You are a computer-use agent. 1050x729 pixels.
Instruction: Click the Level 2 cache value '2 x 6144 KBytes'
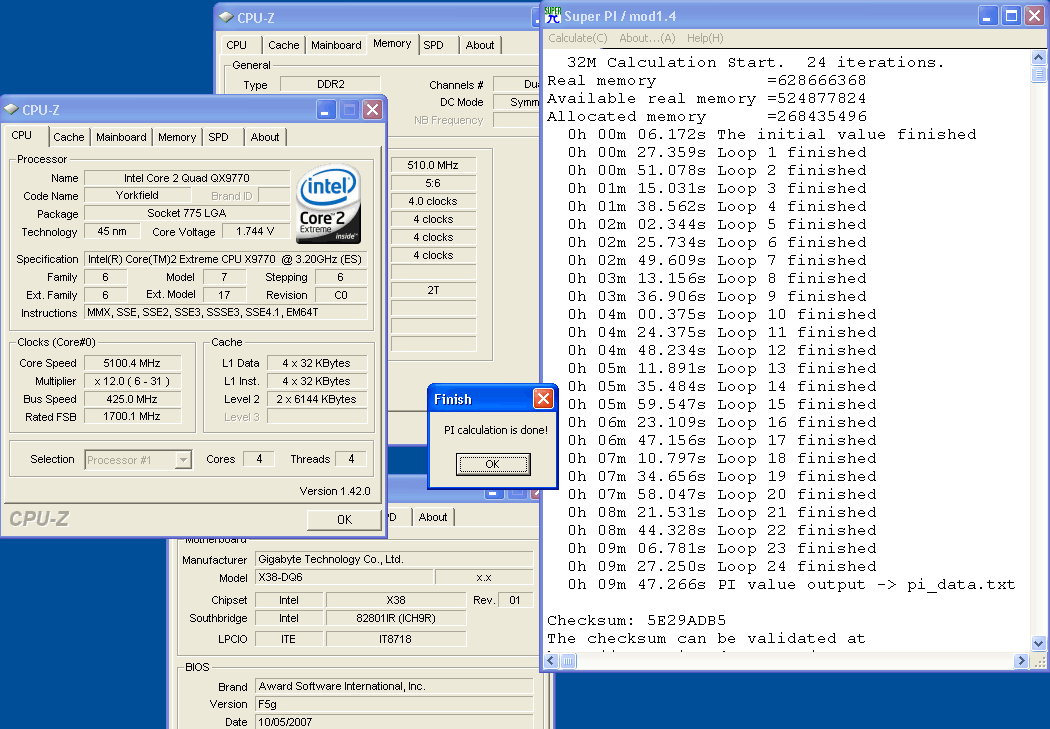click(317, 399)
